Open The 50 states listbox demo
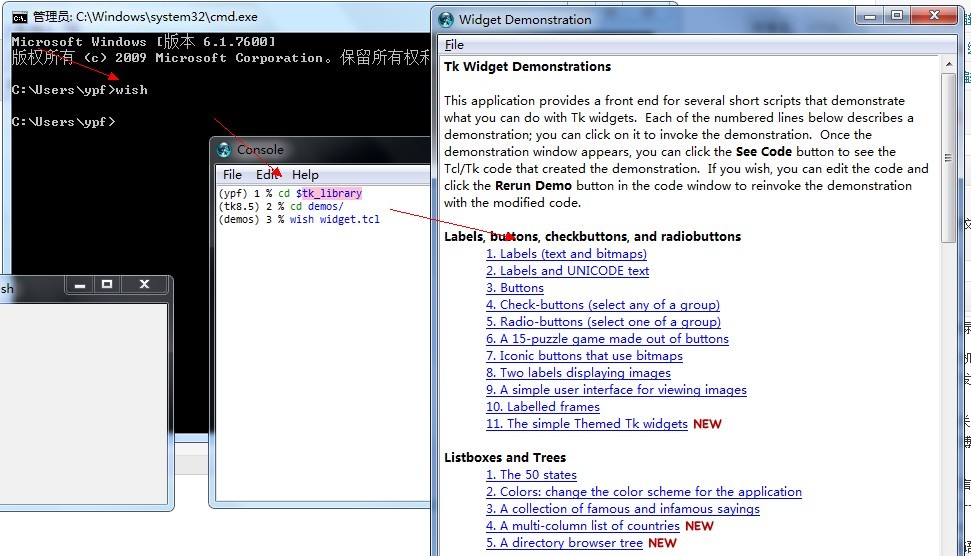971x556 pixels. tap(531, 475)
